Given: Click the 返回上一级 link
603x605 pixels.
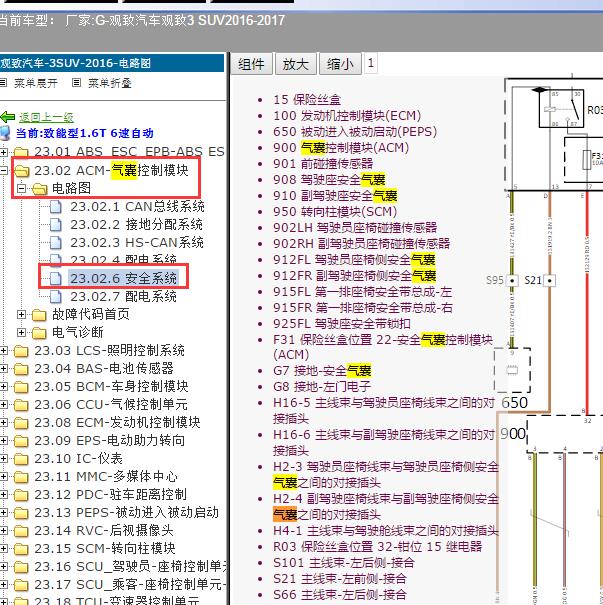Looking at the screenshot, I should pos(46,117).
